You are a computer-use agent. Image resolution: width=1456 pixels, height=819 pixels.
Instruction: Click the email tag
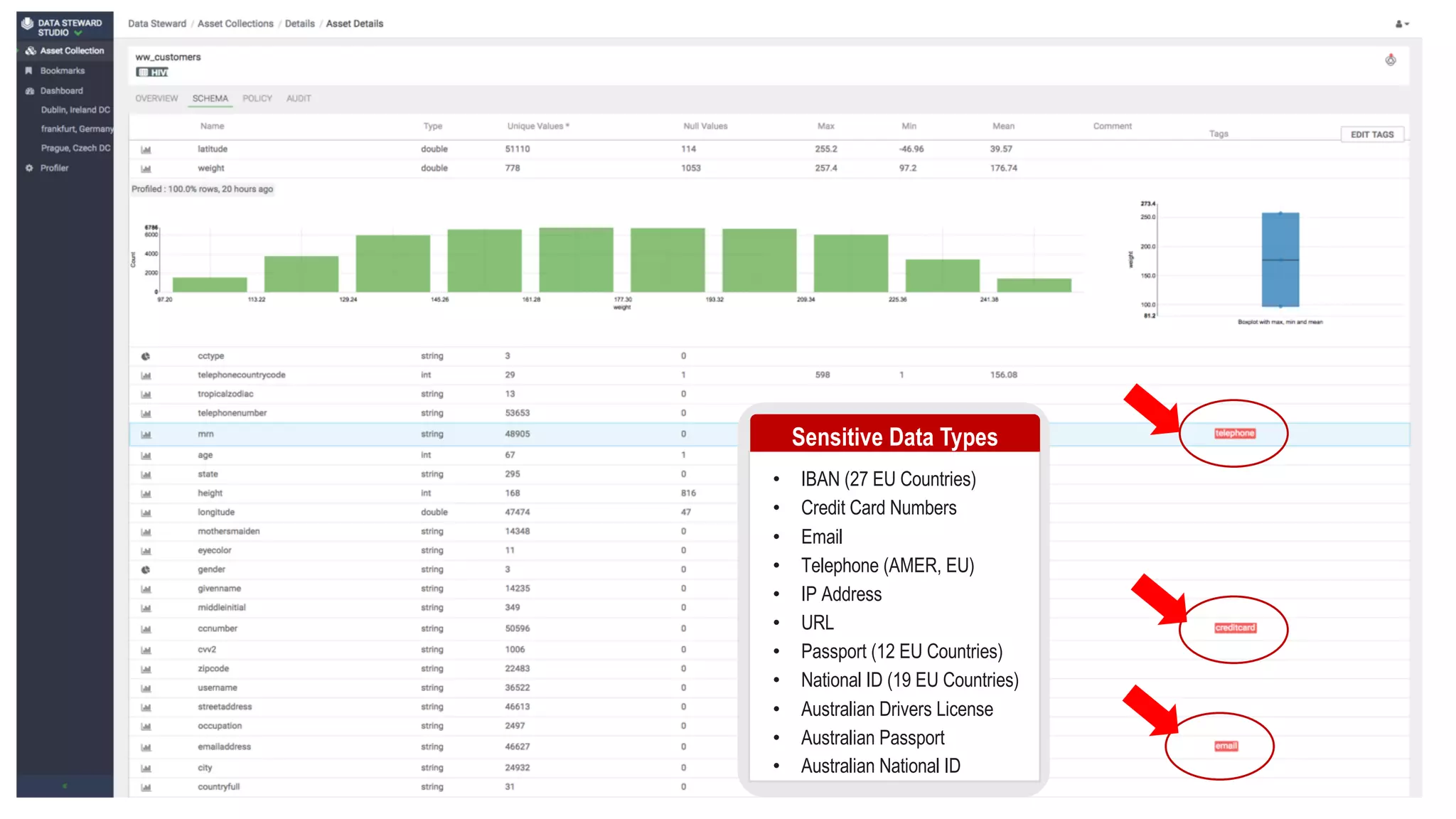click(1226, 746)
